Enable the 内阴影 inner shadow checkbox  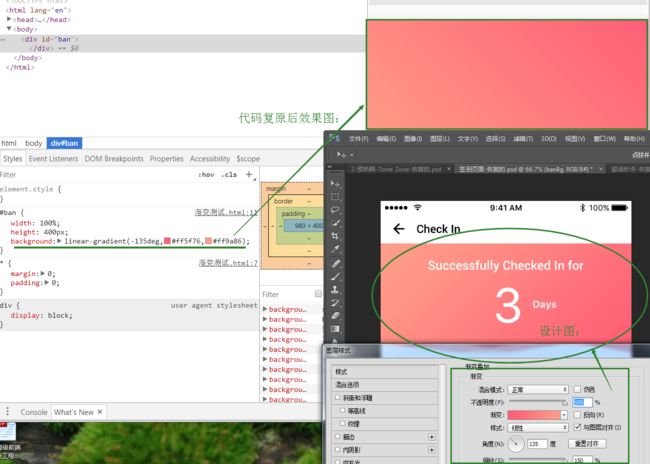point(337,449)
